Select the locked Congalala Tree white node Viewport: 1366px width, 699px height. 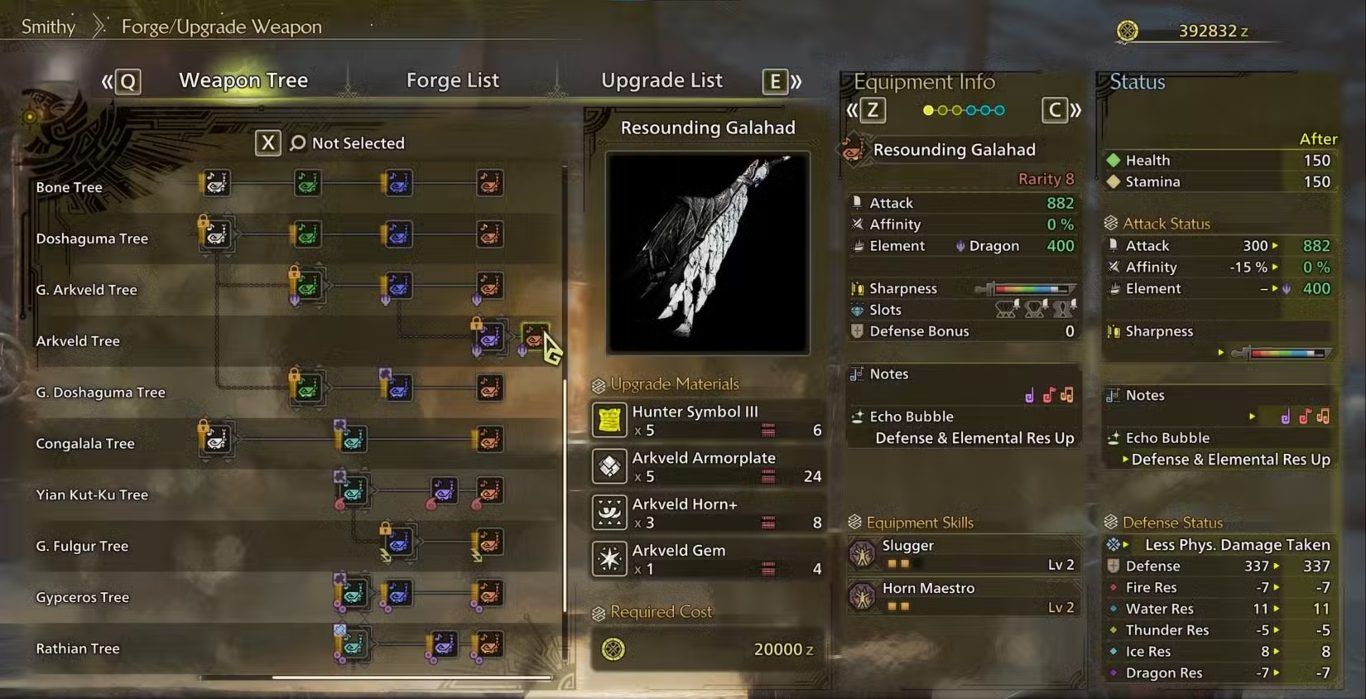[x=216, y=439]
